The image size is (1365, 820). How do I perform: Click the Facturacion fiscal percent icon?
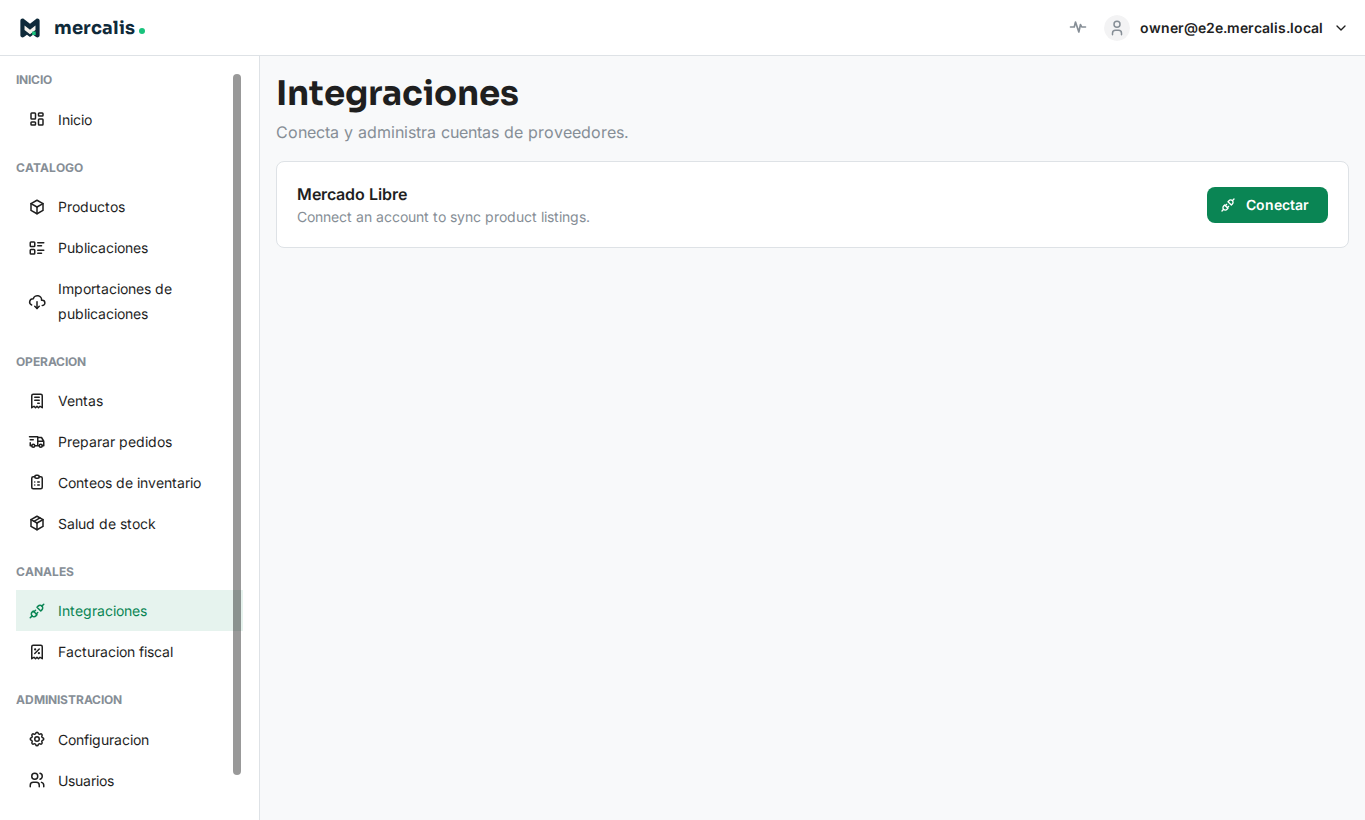(37, 652)
